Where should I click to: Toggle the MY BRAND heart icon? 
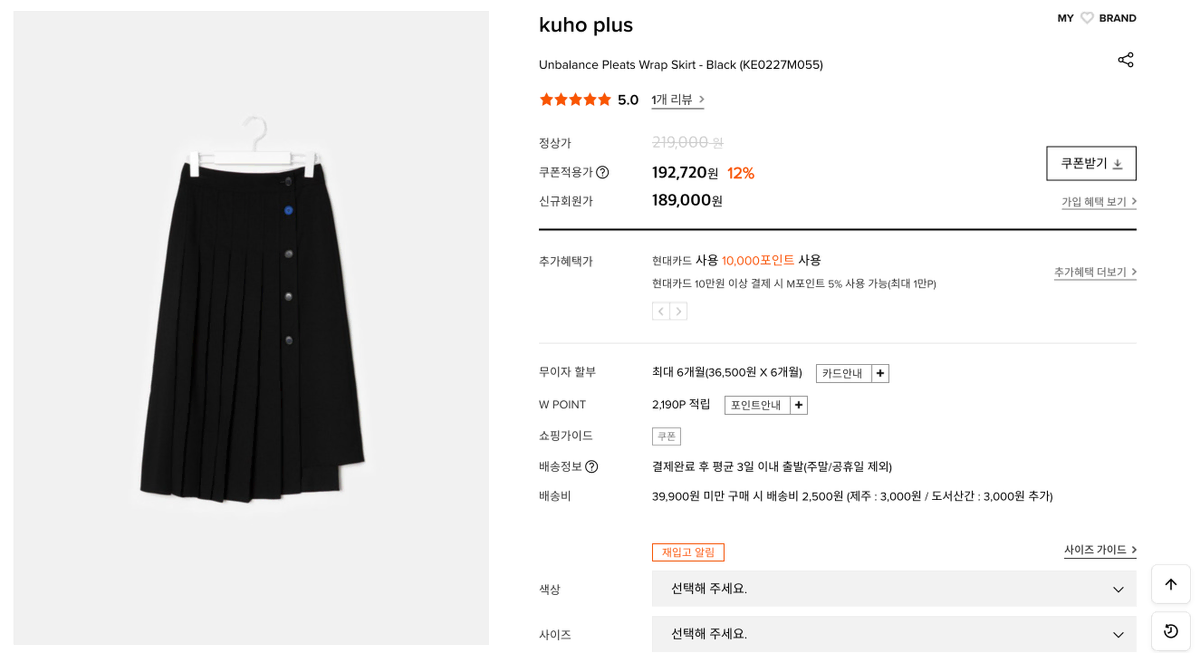point(1087,18)
